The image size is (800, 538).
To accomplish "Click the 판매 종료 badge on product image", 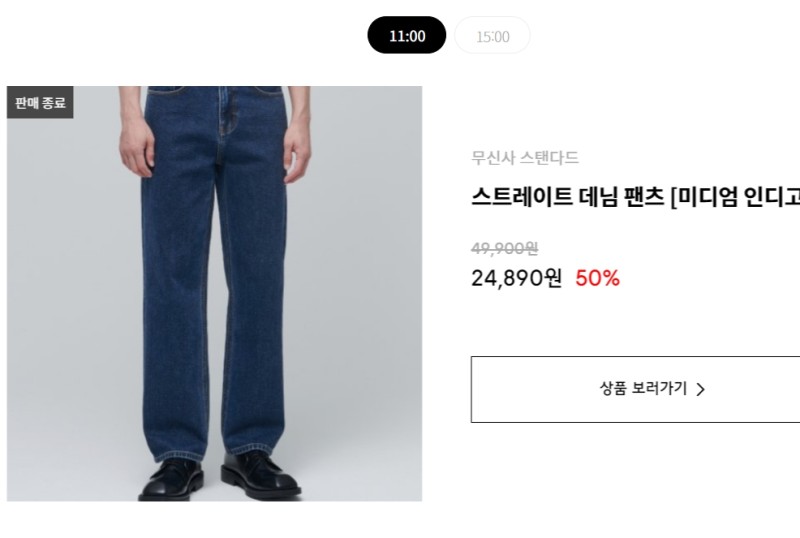I will [x=40, y=103].
